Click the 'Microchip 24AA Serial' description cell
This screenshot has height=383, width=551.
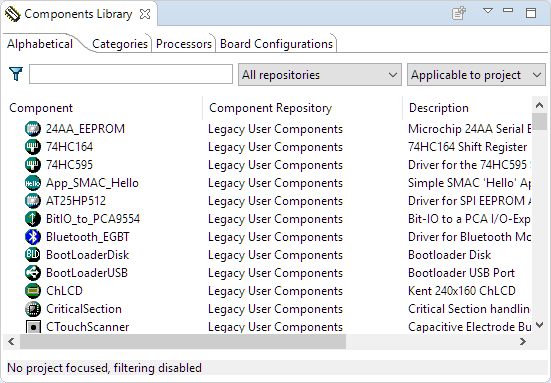coord(469,129)
